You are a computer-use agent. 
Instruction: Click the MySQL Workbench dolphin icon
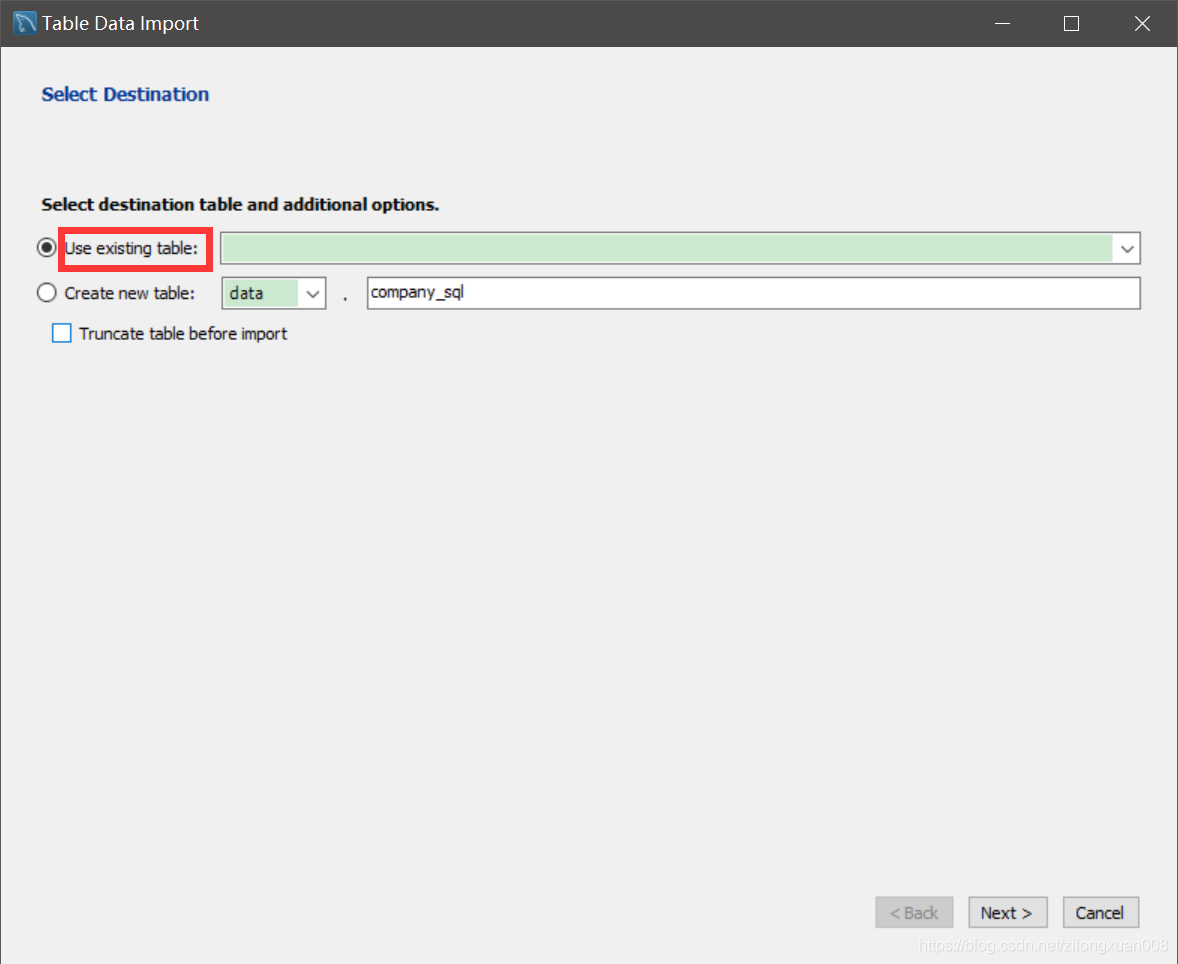tap(22, 22)
